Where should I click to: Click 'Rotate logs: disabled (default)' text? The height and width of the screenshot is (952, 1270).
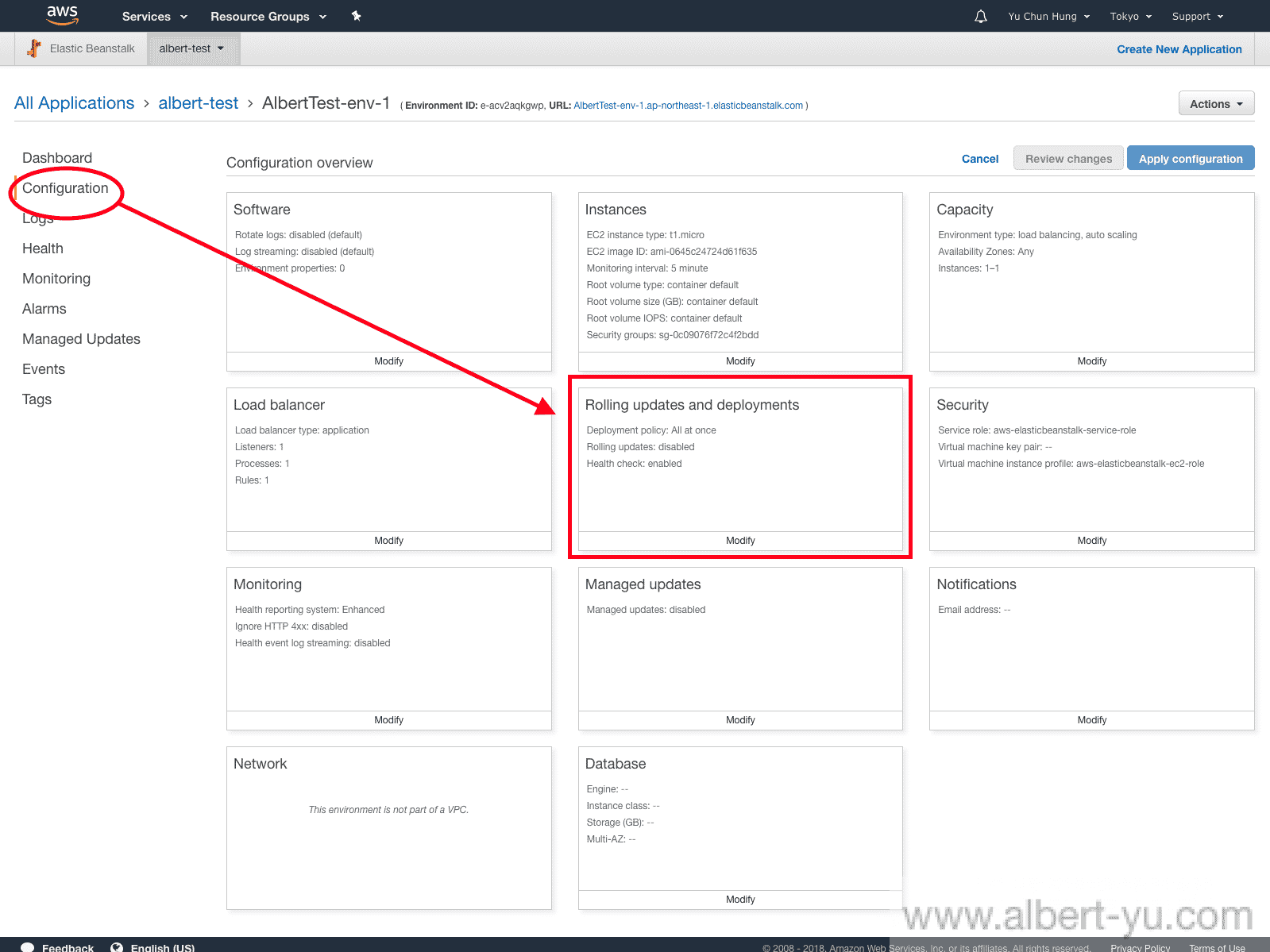pyautogui.click(x=299, y=235)
